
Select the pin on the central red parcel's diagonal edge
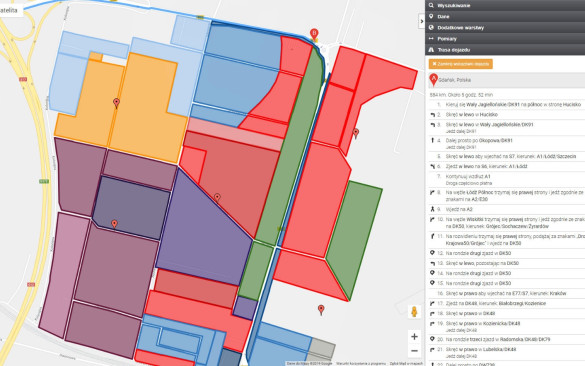click(217, 197)
